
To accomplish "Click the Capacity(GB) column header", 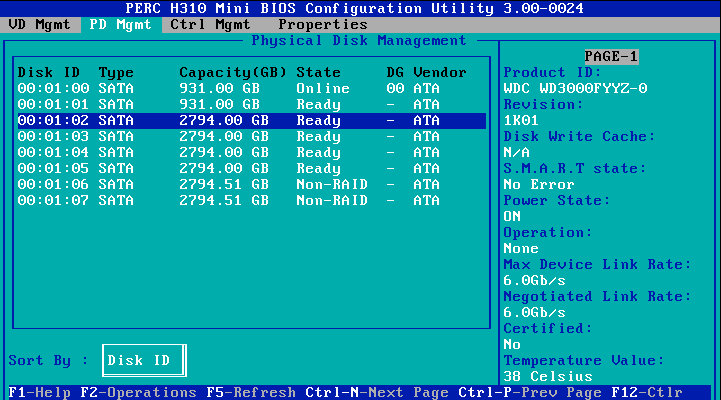I will [x=233, y=73].
